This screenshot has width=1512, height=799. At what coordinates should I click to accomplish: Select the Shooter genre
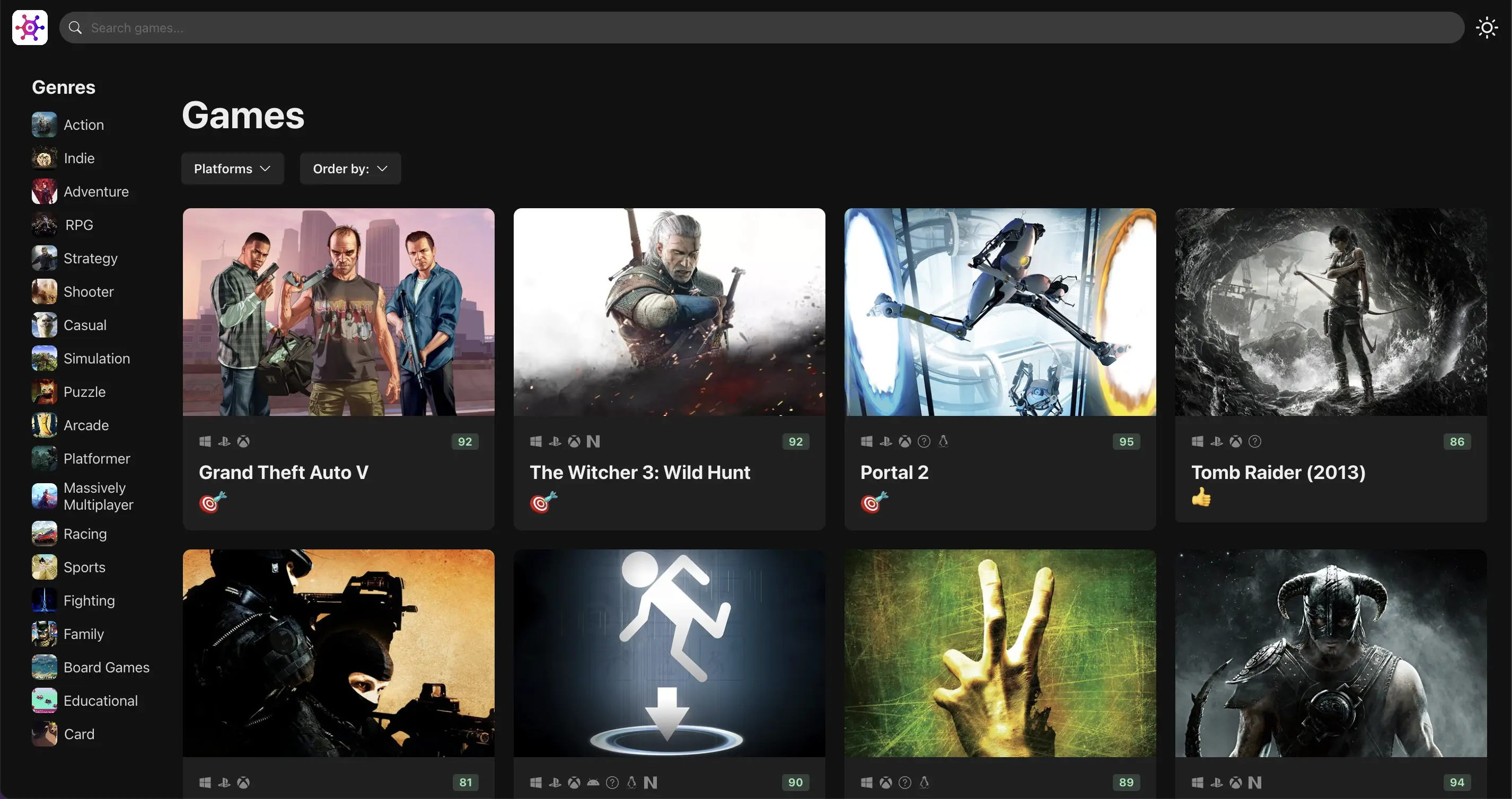88,291
